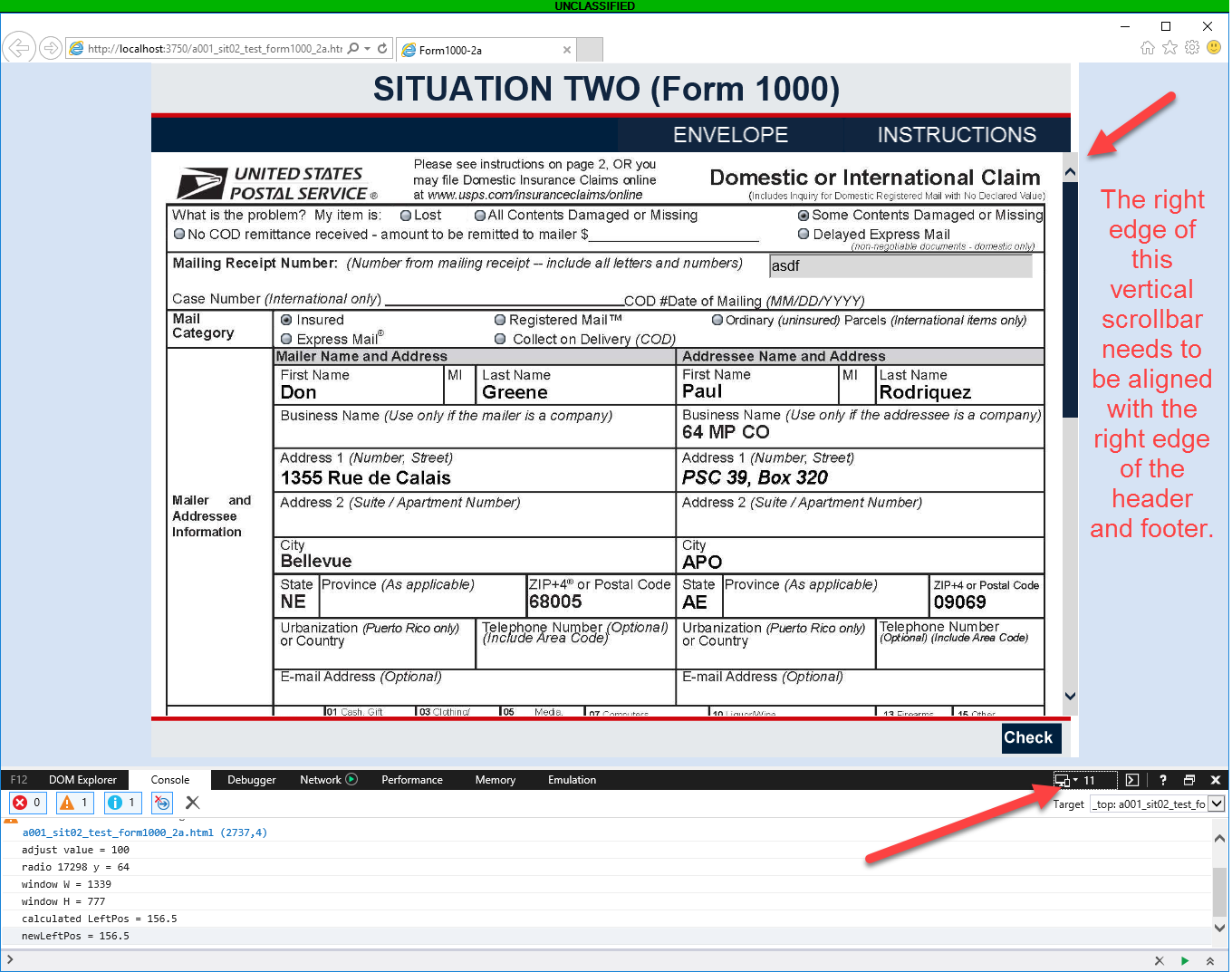This screenshot has width=1232, height=972.
Task: Select Delayed Express Mail radio button
Action: [804, 234]
